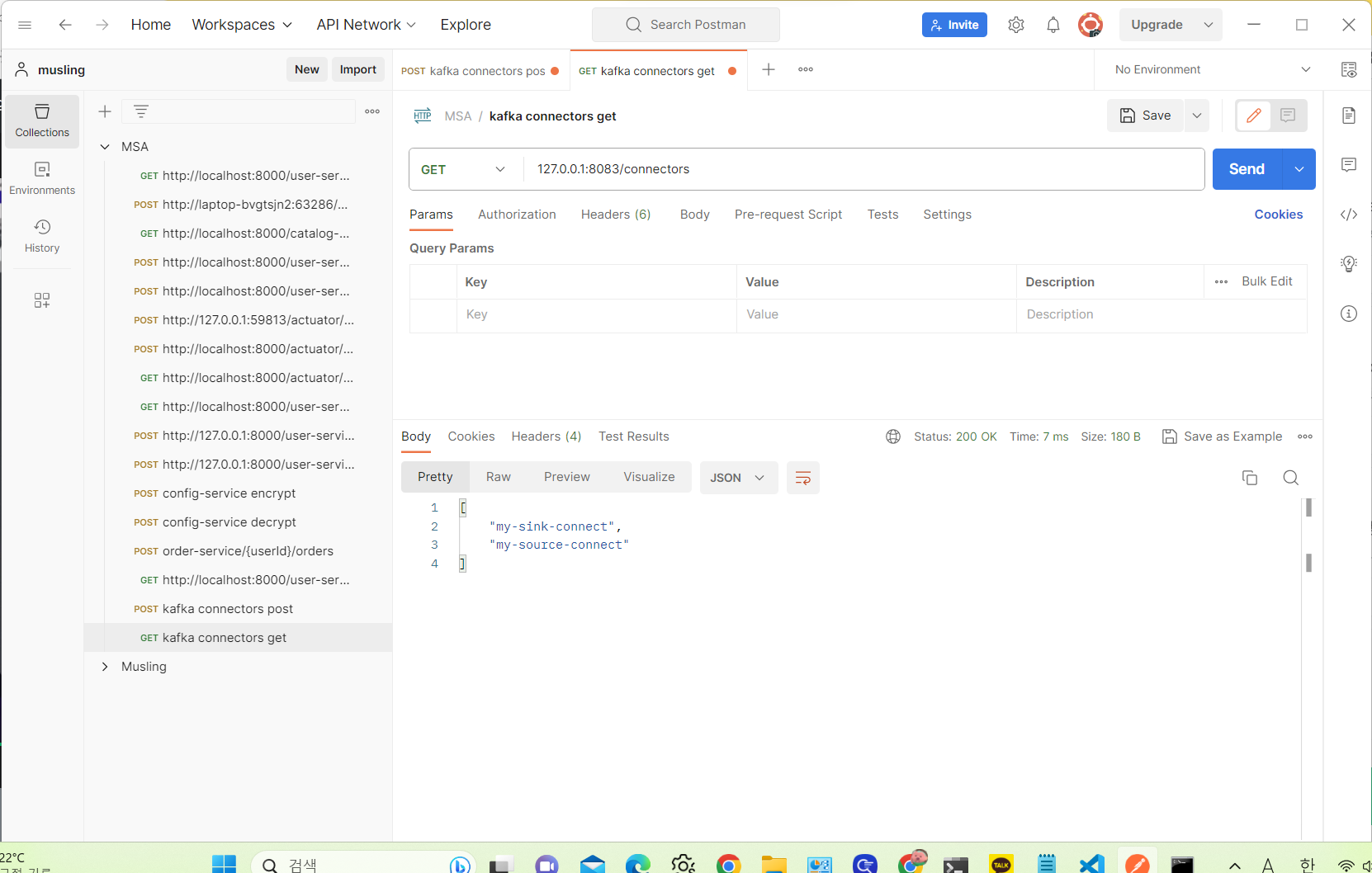Open API Network dropdown

pos(366,25)
